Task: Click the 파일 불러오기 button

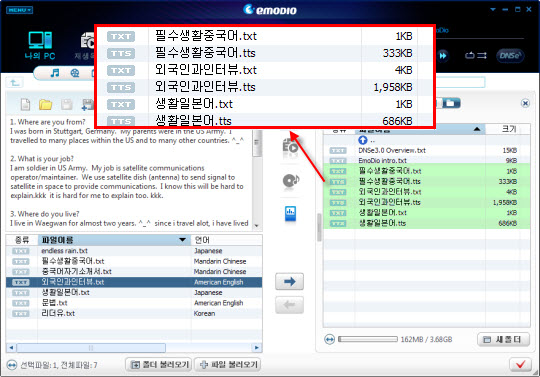Action: pos(227,365)
